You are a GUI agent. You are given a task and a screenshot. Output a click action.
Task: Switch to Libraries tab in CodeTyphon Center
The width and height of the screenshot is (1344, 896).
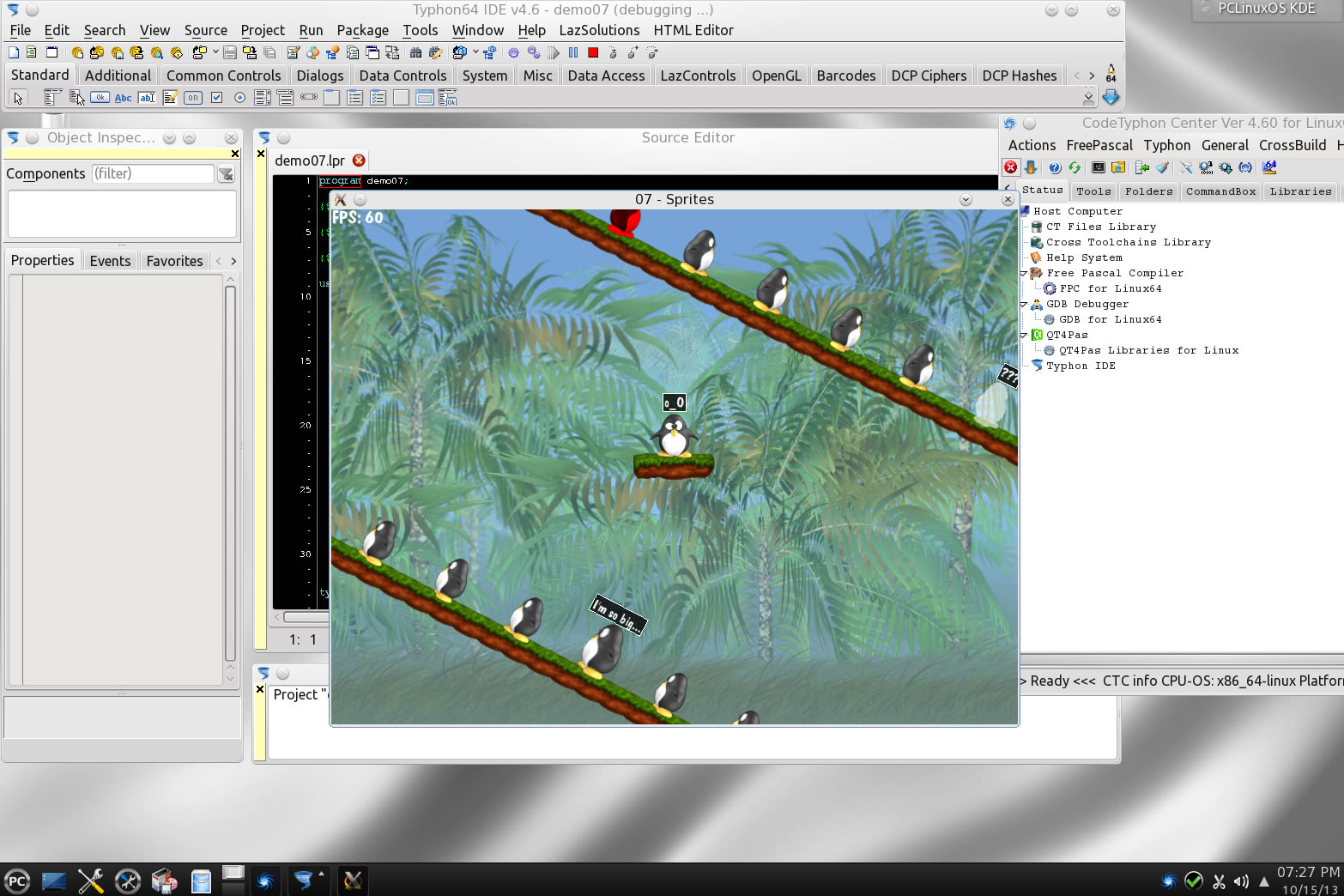(x=1300, y=191)
